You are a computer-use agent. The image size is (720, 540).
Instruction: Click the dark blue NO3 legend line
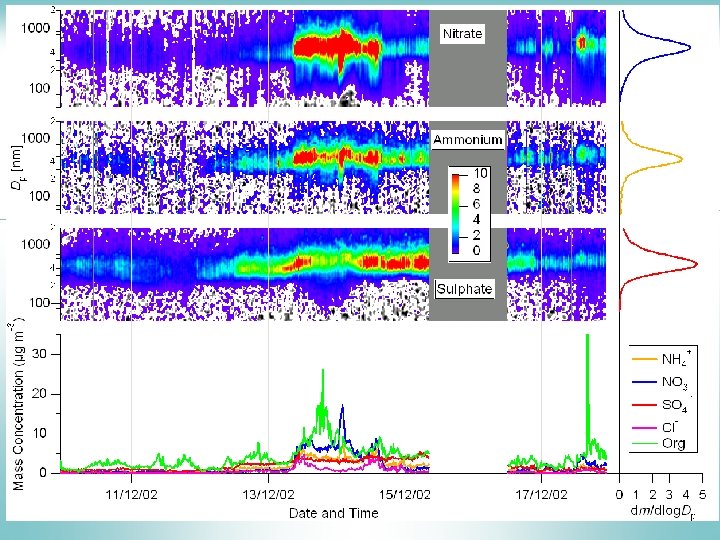point(644,382)
